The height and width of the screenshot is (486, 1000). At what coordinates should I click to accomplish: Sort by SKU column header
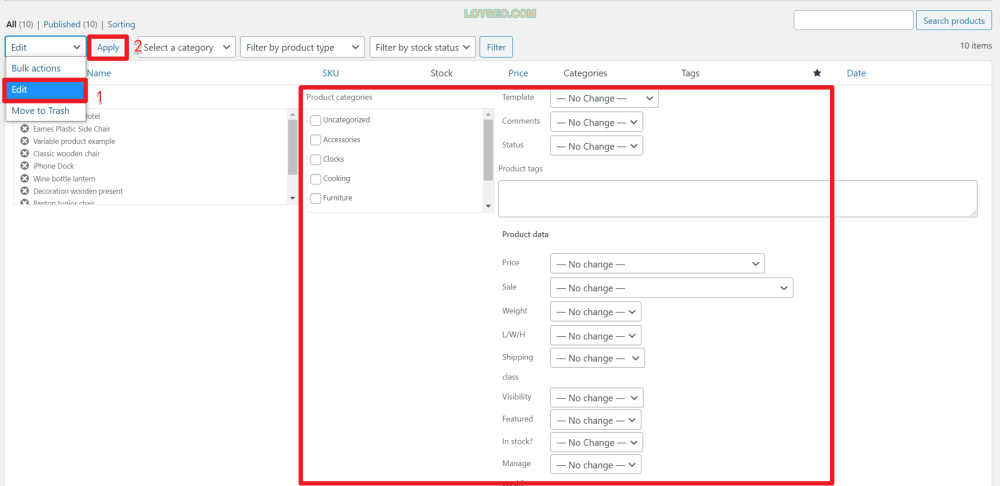331,73
